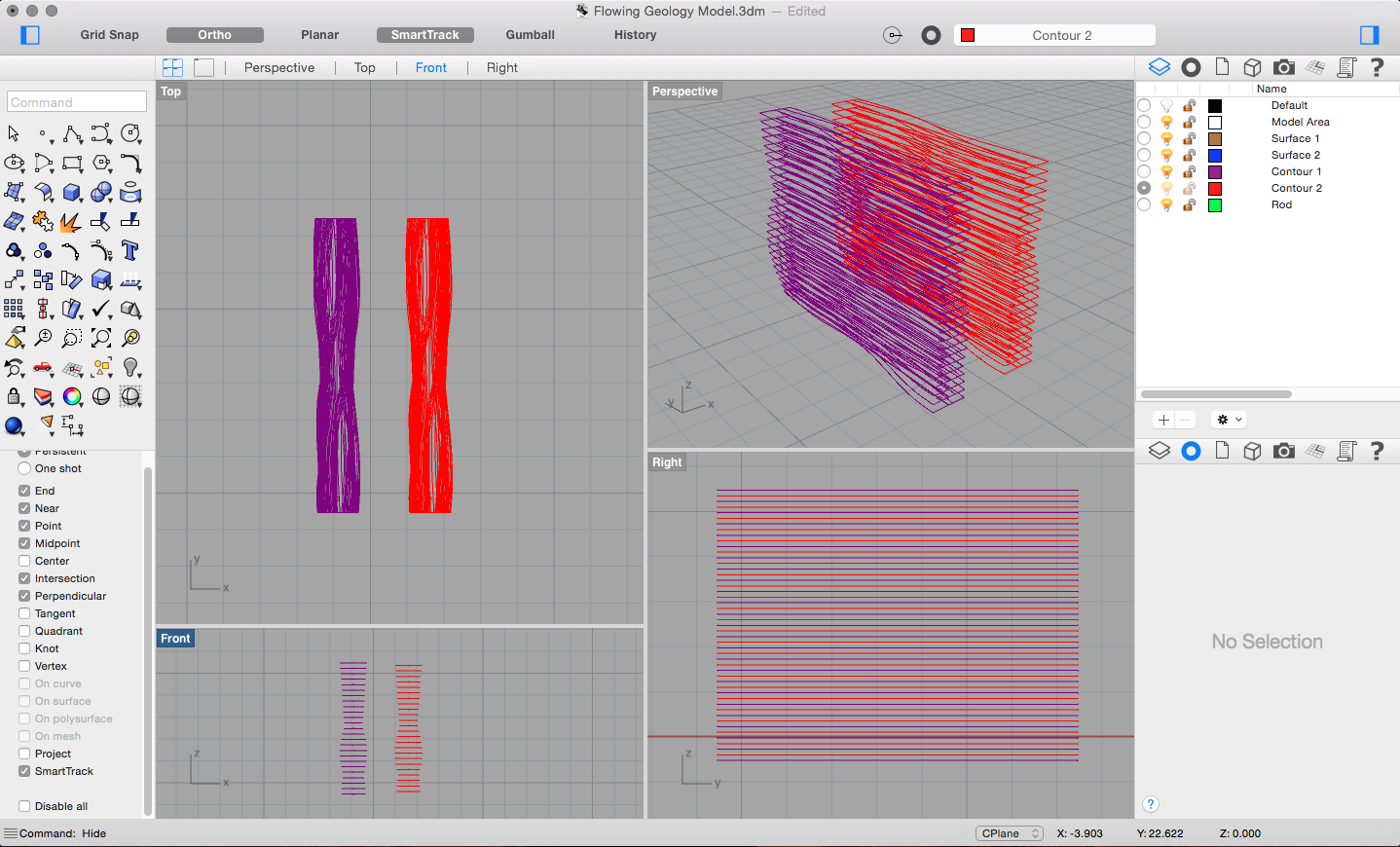This screenshot has width=1400, height=847.
Task: Add a new layer with plus button
Action: pos(1163,420)
